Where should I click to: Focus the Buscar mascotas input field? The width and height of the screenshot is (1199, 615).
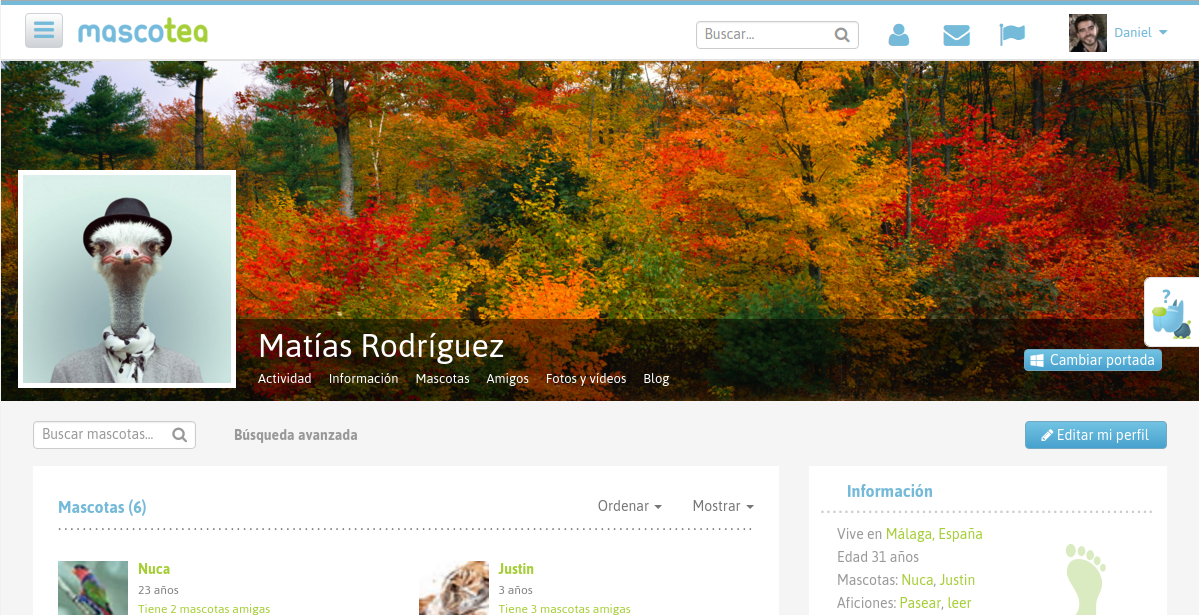102,435
